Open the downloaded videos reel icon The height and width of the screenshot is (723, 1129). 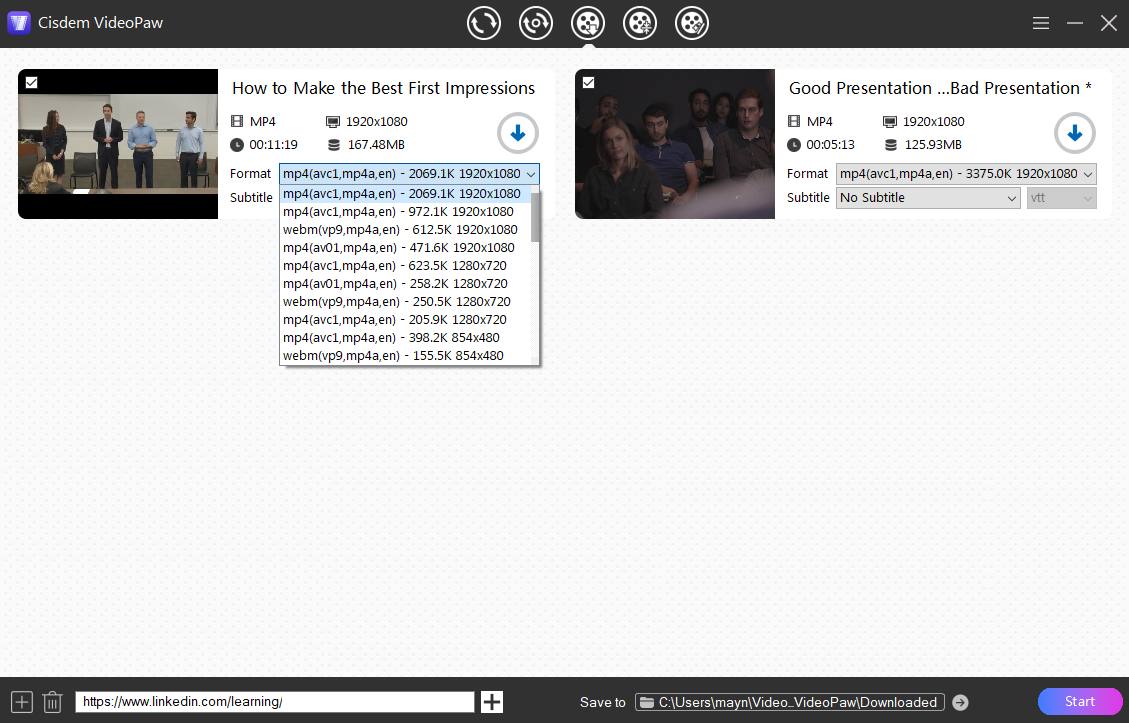pos(692,22)
